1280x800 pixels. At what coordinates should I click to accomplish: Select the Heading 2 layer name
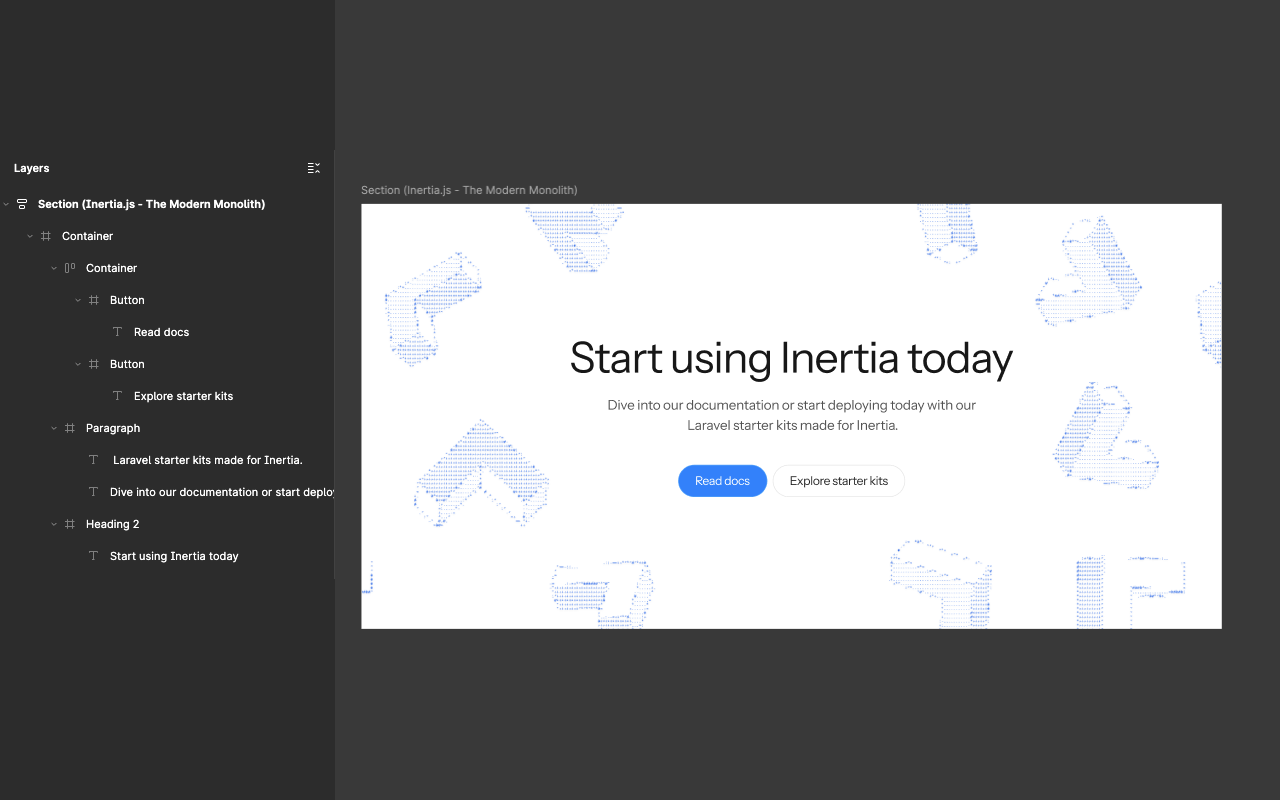tap(112, 524)
